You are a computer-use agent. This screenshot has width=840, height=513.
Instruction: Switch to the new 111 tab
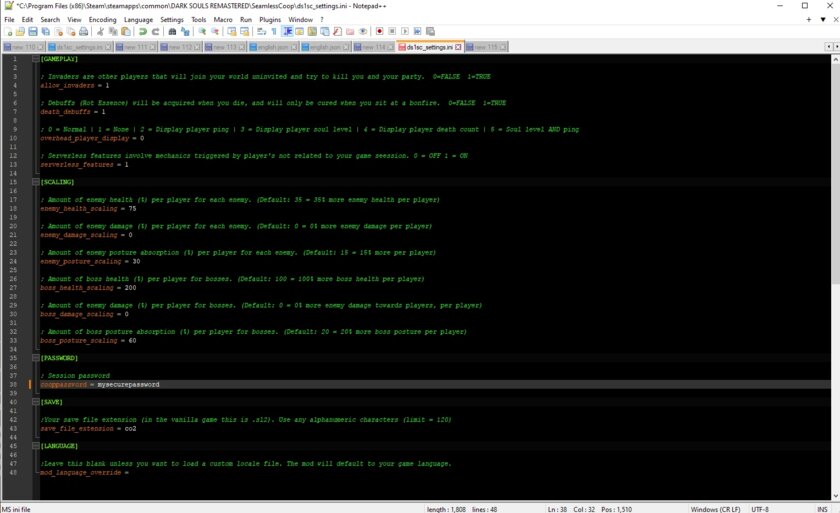[135, 47]
